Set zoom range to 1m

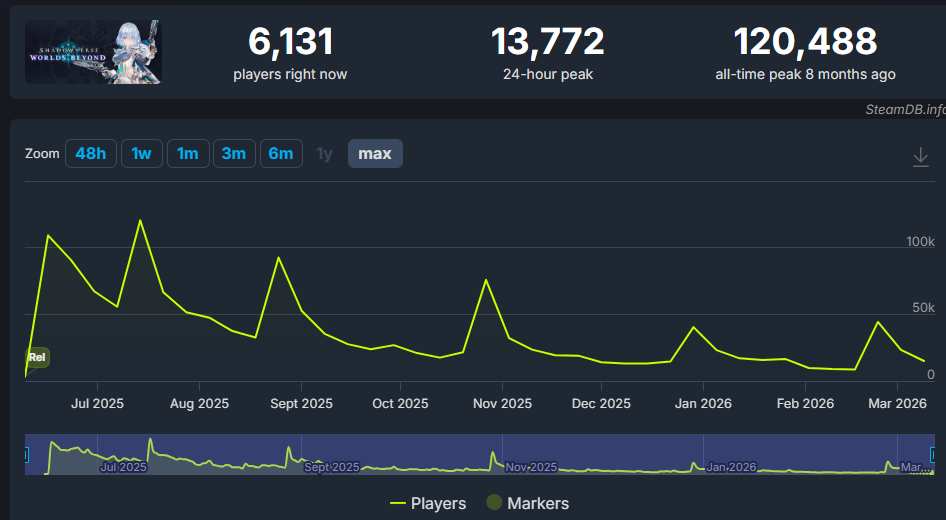click(188, 153)
